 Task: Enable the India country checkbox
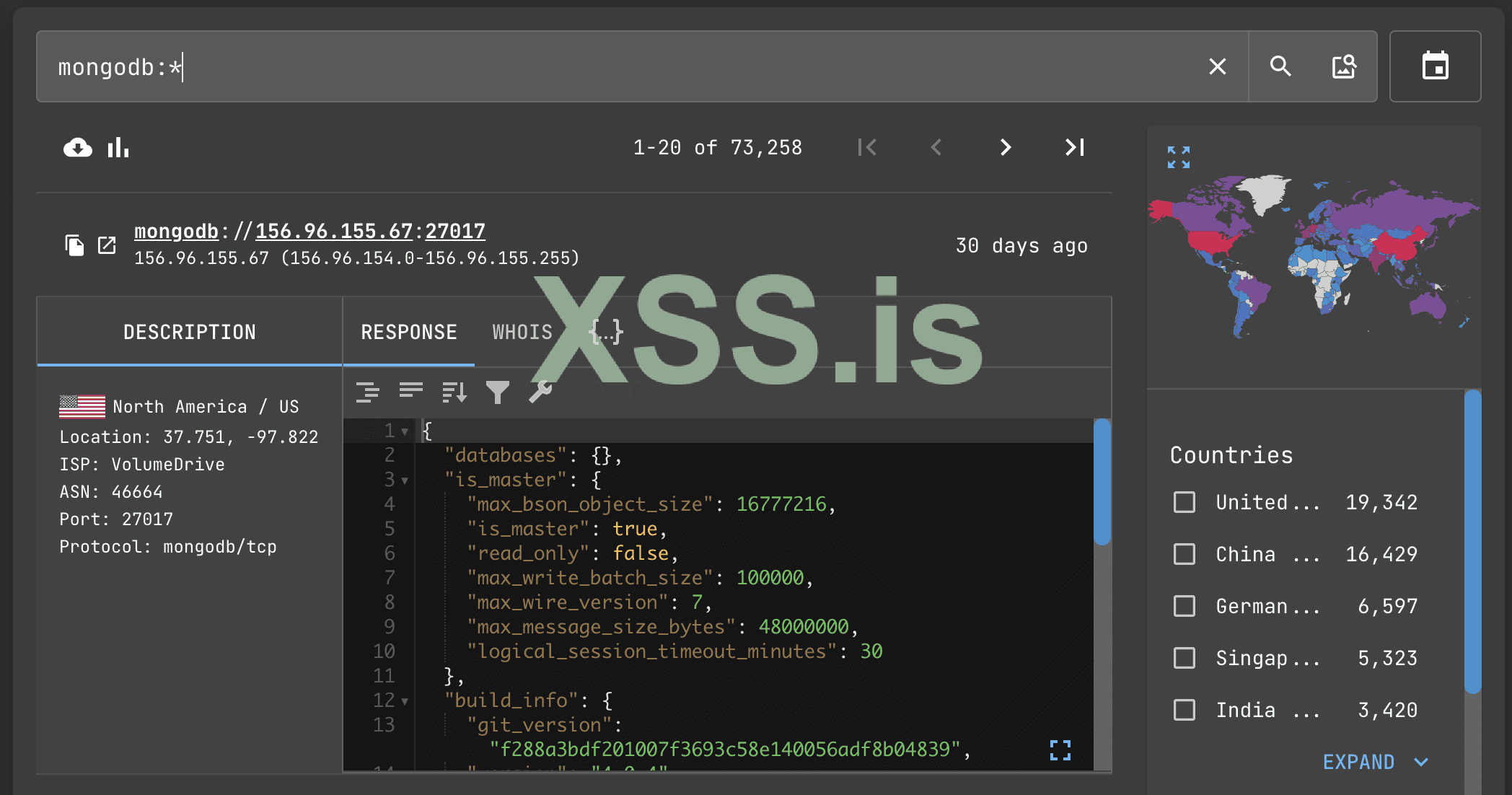point(1184,710)
